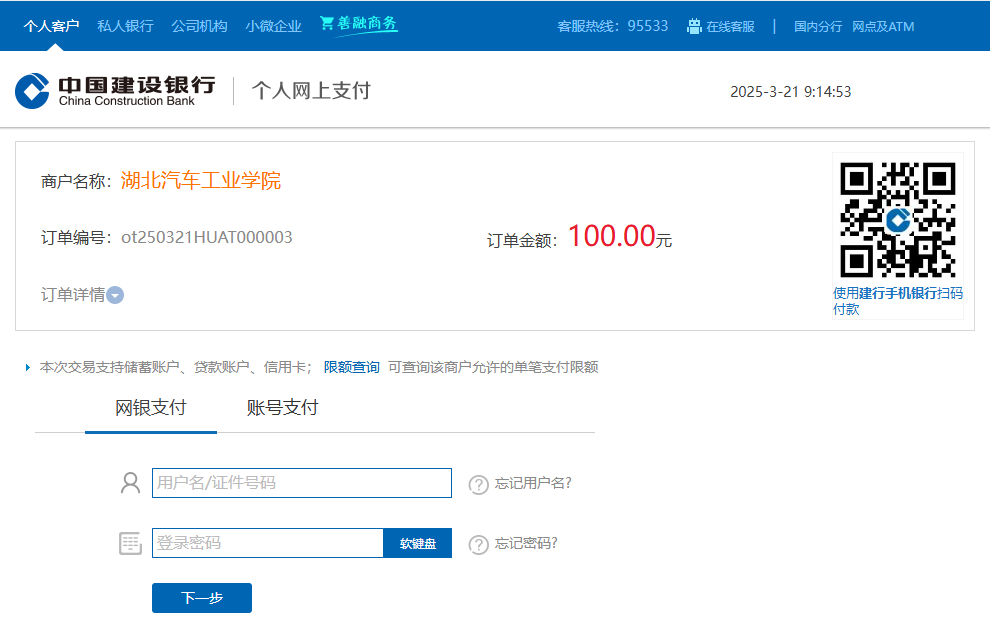Image resolution: width=990 pixels, height=628 pixels.
Task: Click the QR code for mobile payment
Action: tap(897, 220)
